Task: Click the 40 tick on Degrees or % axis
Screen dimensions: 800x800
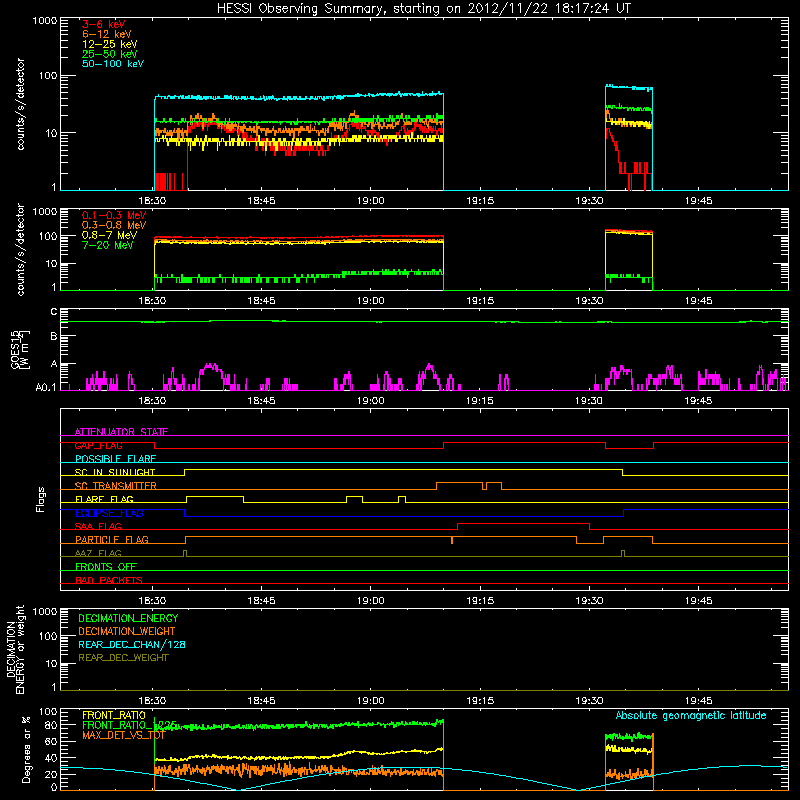Action: 52,758
